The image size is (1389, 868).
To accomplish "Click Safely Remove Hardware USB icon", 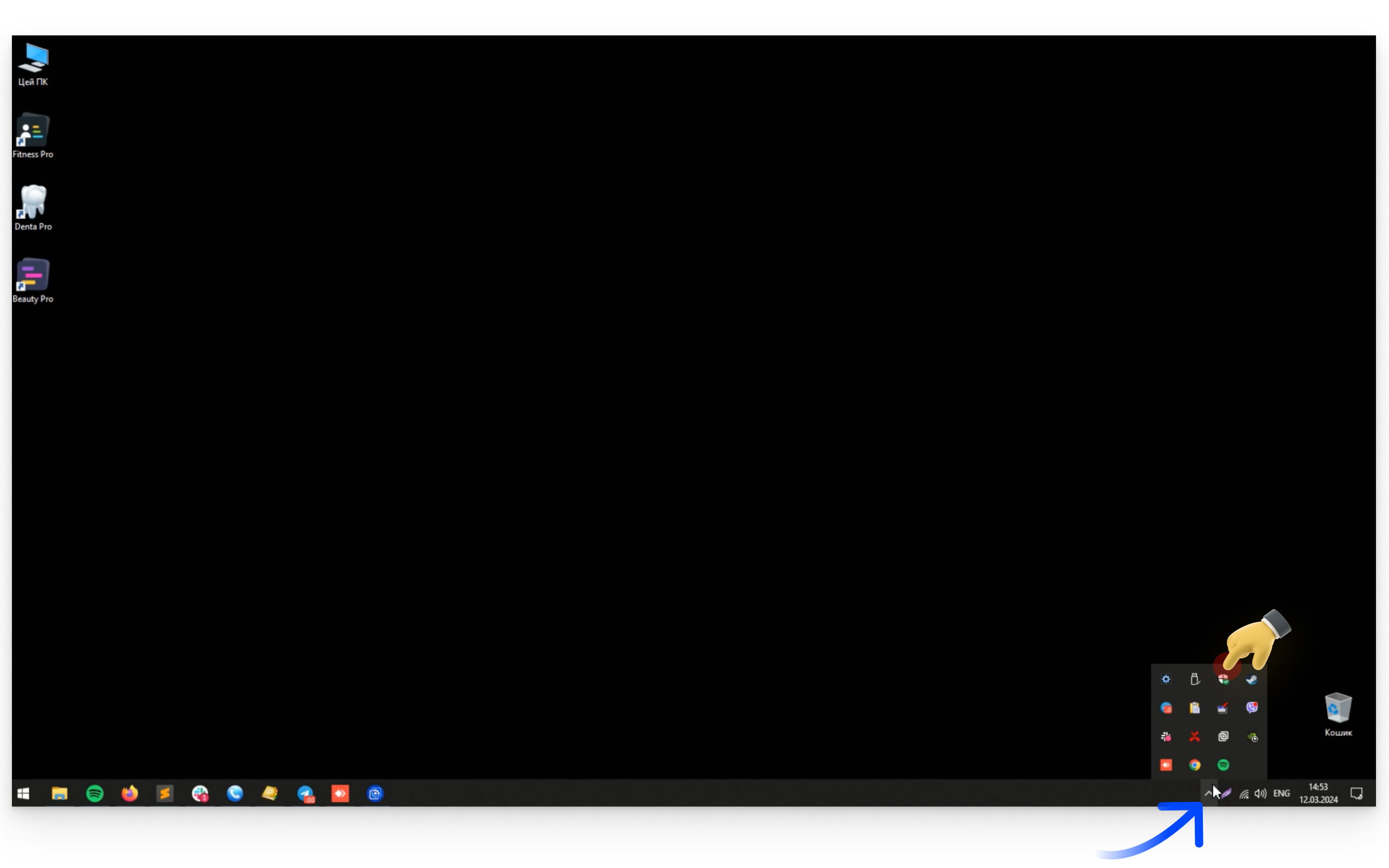I will pyautogui.click(x=1194, y=679).
